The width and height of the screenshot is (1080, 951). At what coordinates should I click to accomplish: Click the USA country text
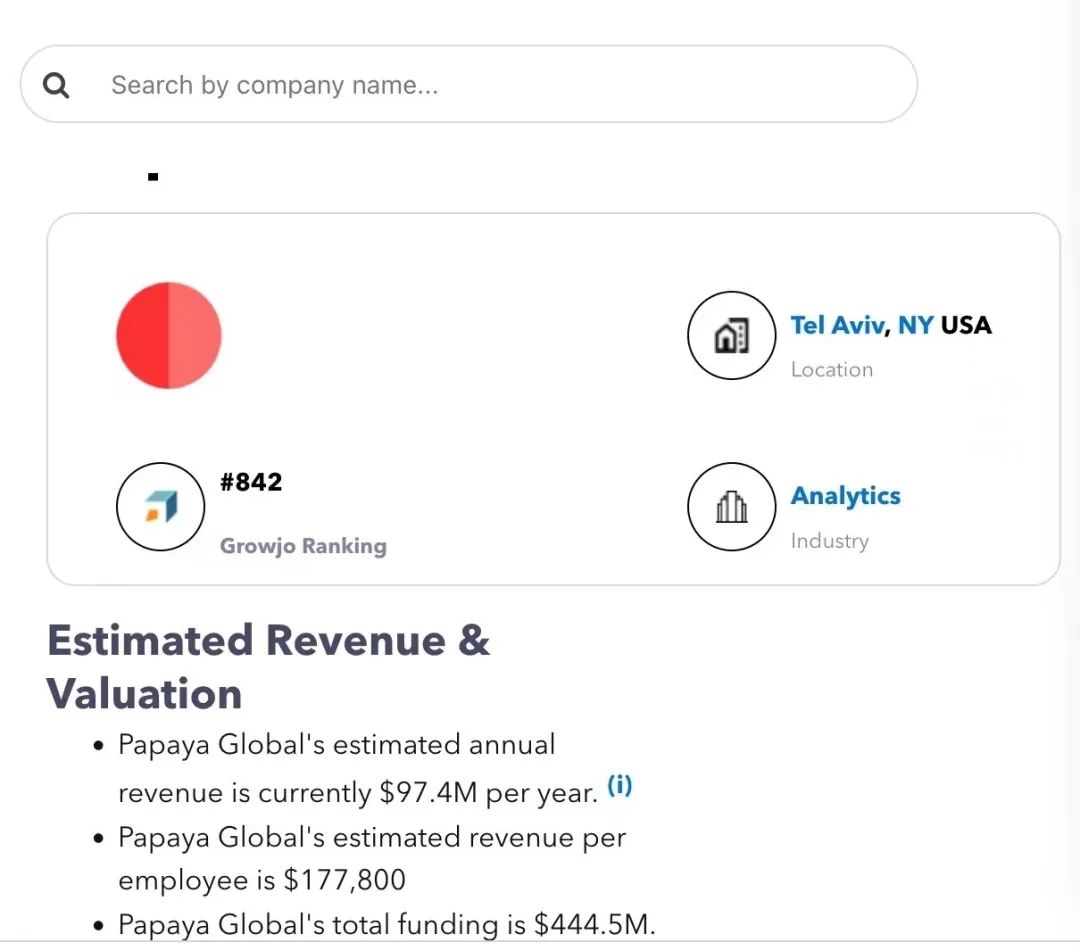(966, 325)
